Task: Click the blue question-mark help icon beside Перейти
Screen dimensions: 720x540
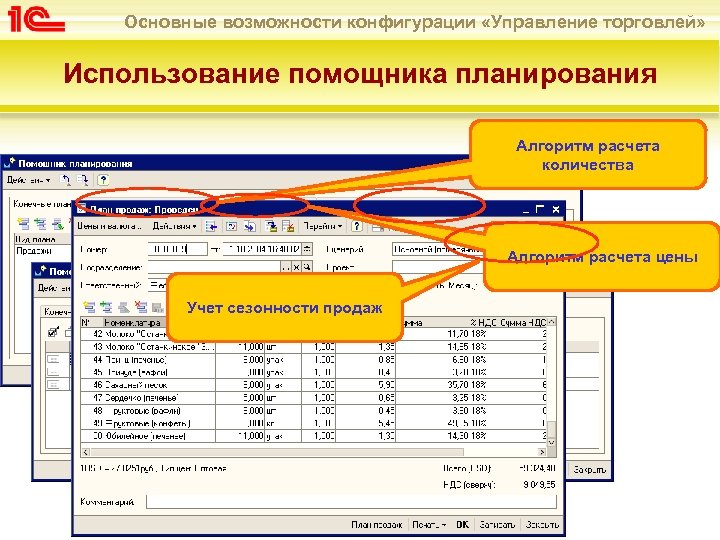Action: (356, 226)
